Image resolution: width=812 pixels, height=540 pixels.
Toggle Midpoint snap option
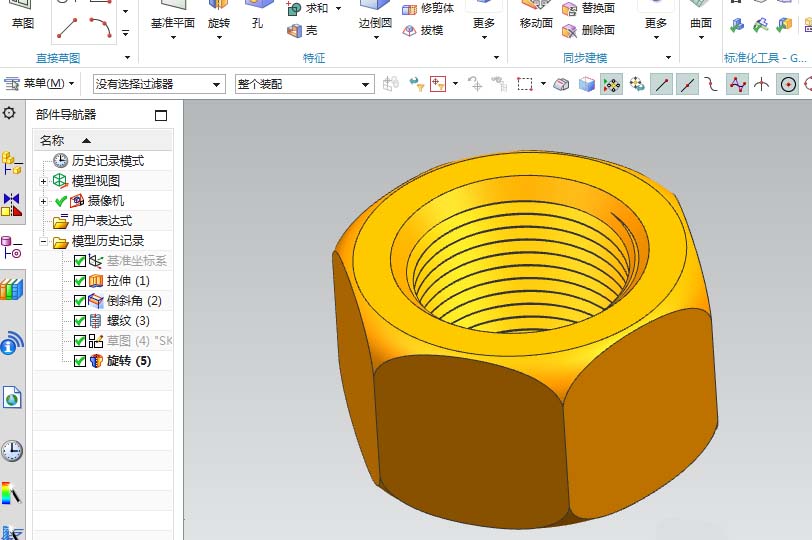coord(687,84)
